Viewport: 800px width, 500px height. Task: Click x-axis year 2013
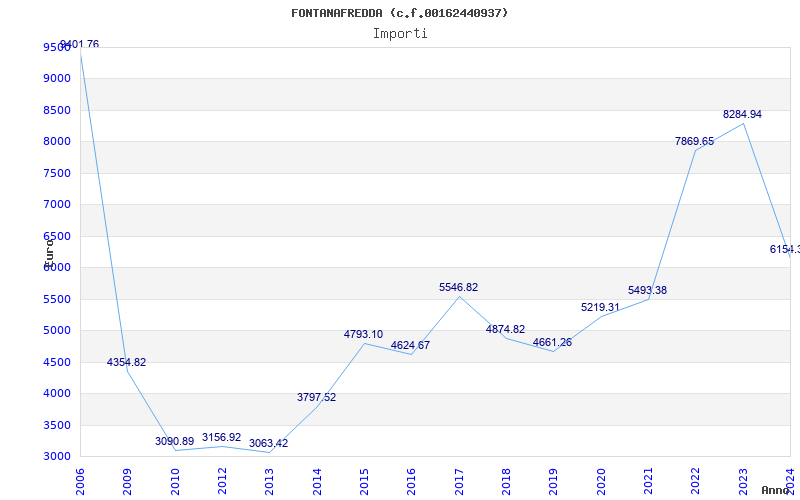coord(269,482)
